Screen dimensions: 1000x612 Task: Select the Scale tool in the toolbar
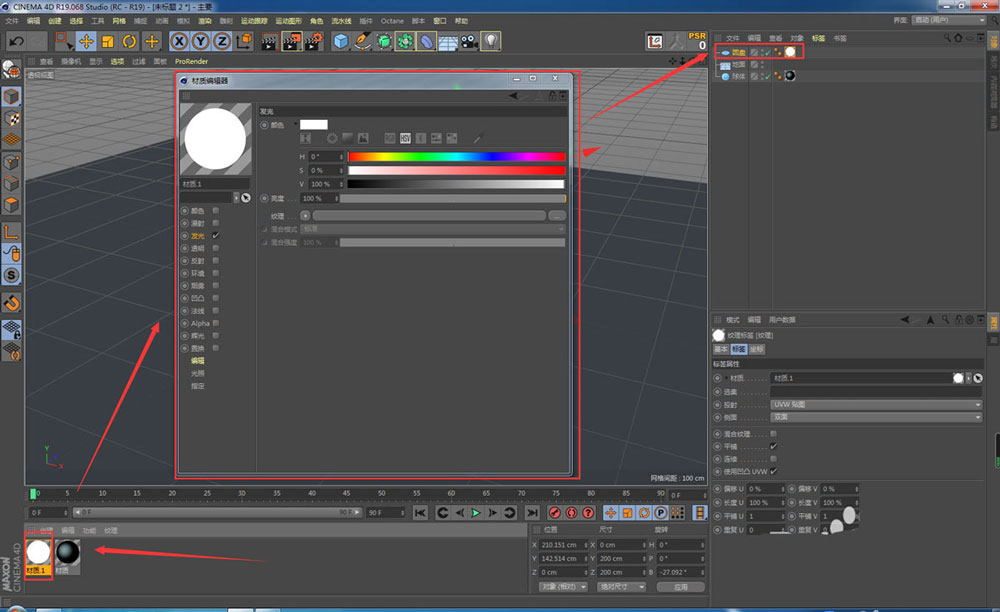click(107, 41)
